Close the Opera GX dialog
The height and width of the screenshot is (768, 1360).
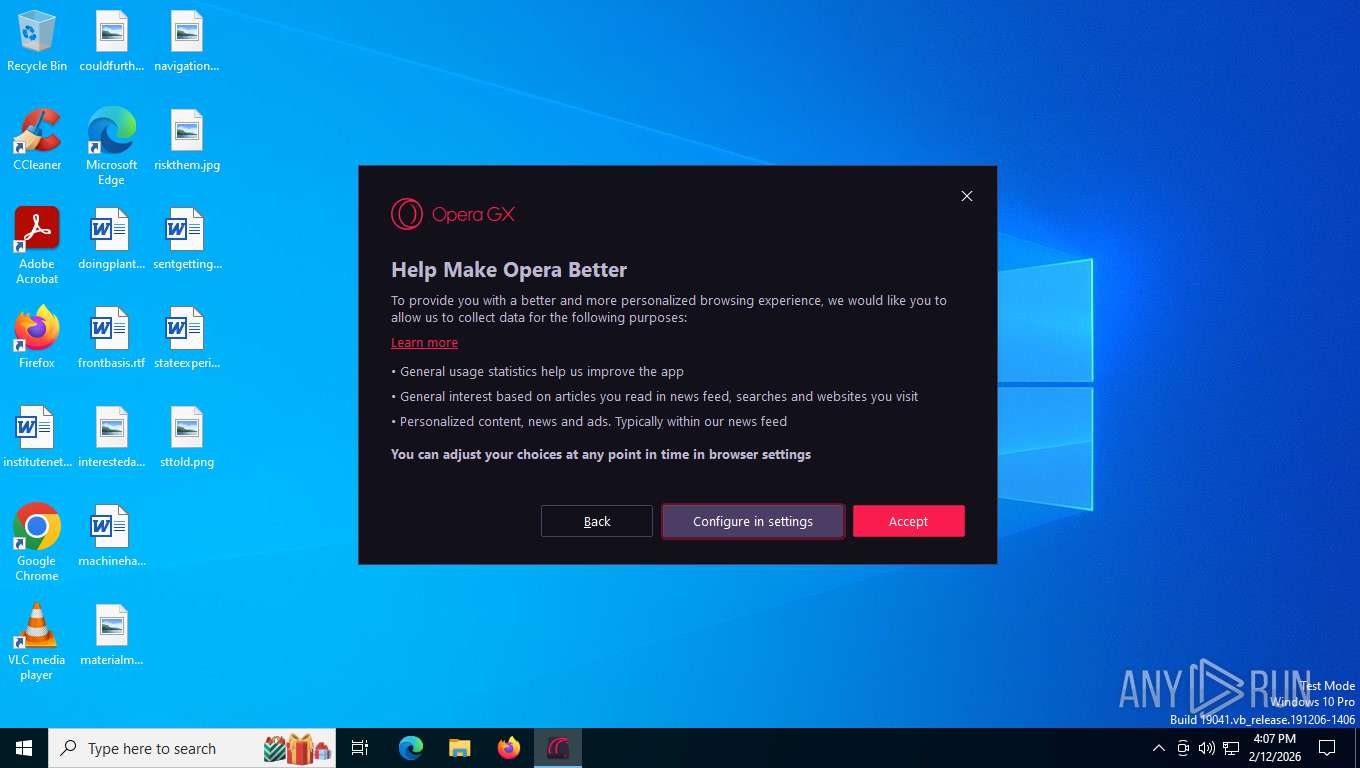pyautogui.click(x=967, y=196)
